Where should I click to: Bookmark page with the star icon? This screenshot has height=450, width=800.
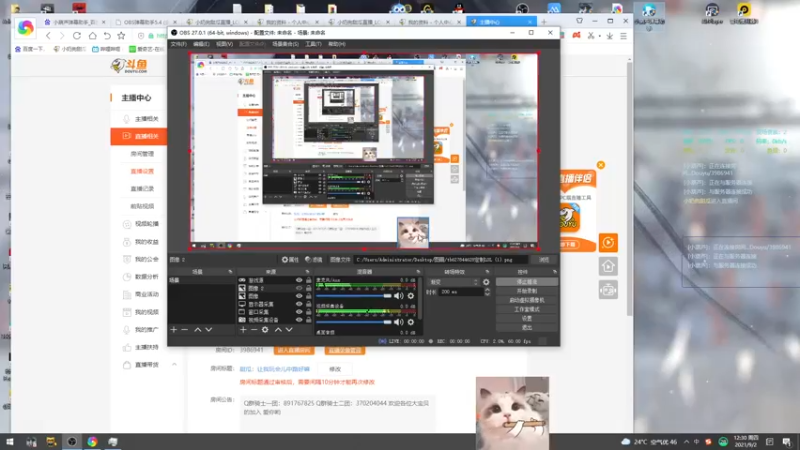121,36
